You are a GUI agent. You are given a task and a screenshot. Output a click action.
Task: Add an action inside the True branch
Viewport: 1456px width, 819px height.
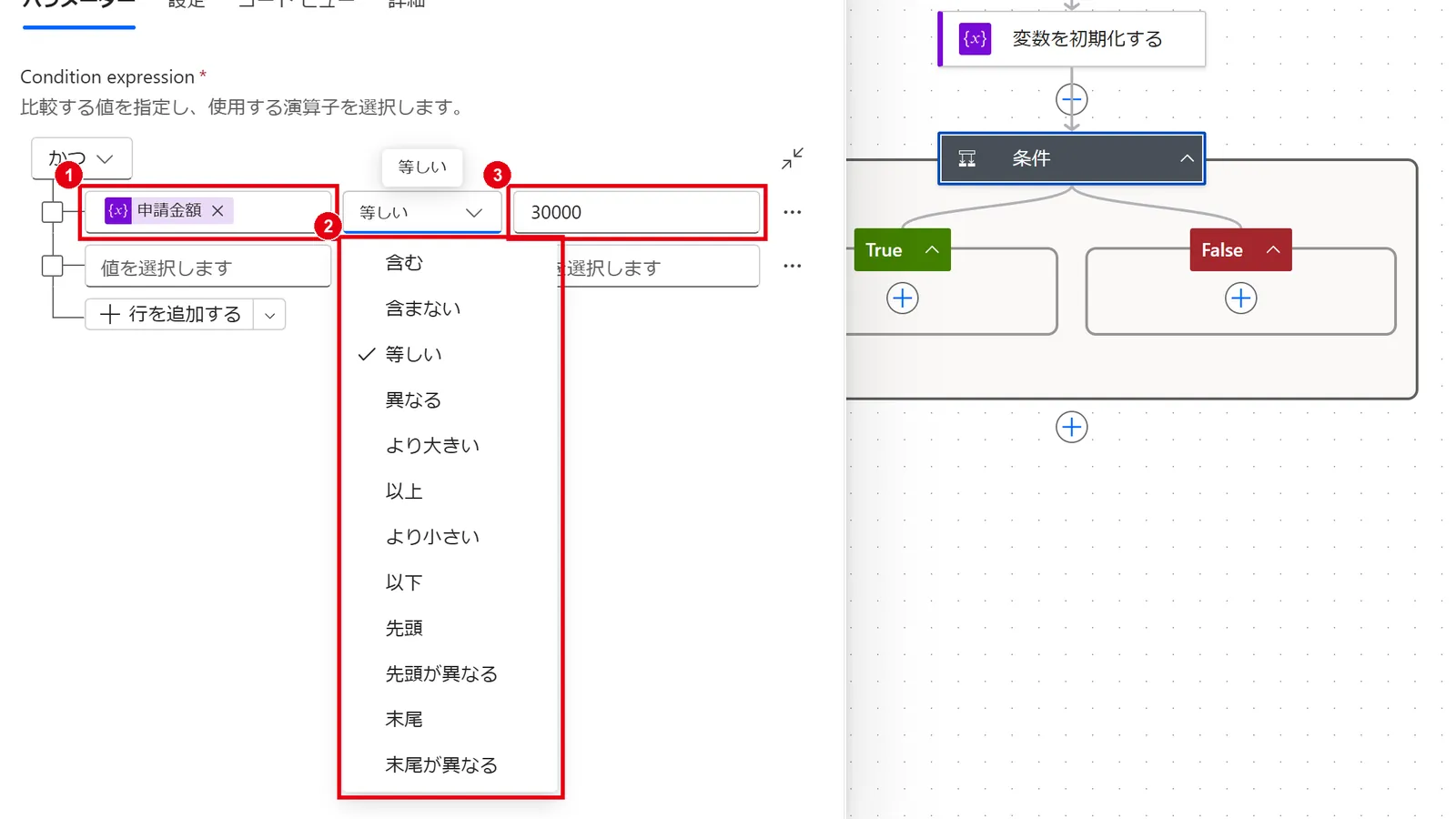click(x=903, y=298)
